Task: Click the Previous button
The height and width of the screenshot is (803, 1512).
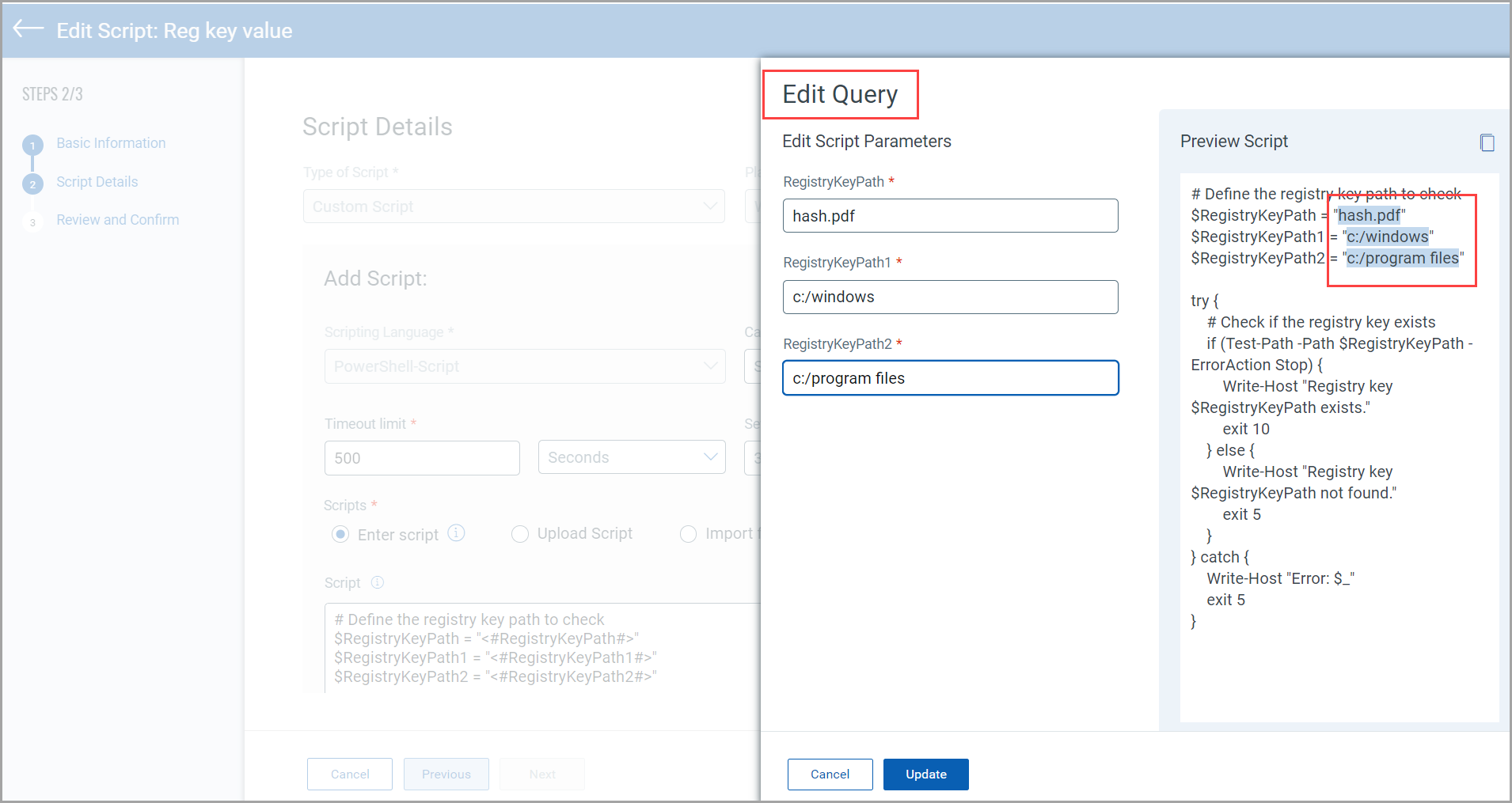Action: [446, 774]
